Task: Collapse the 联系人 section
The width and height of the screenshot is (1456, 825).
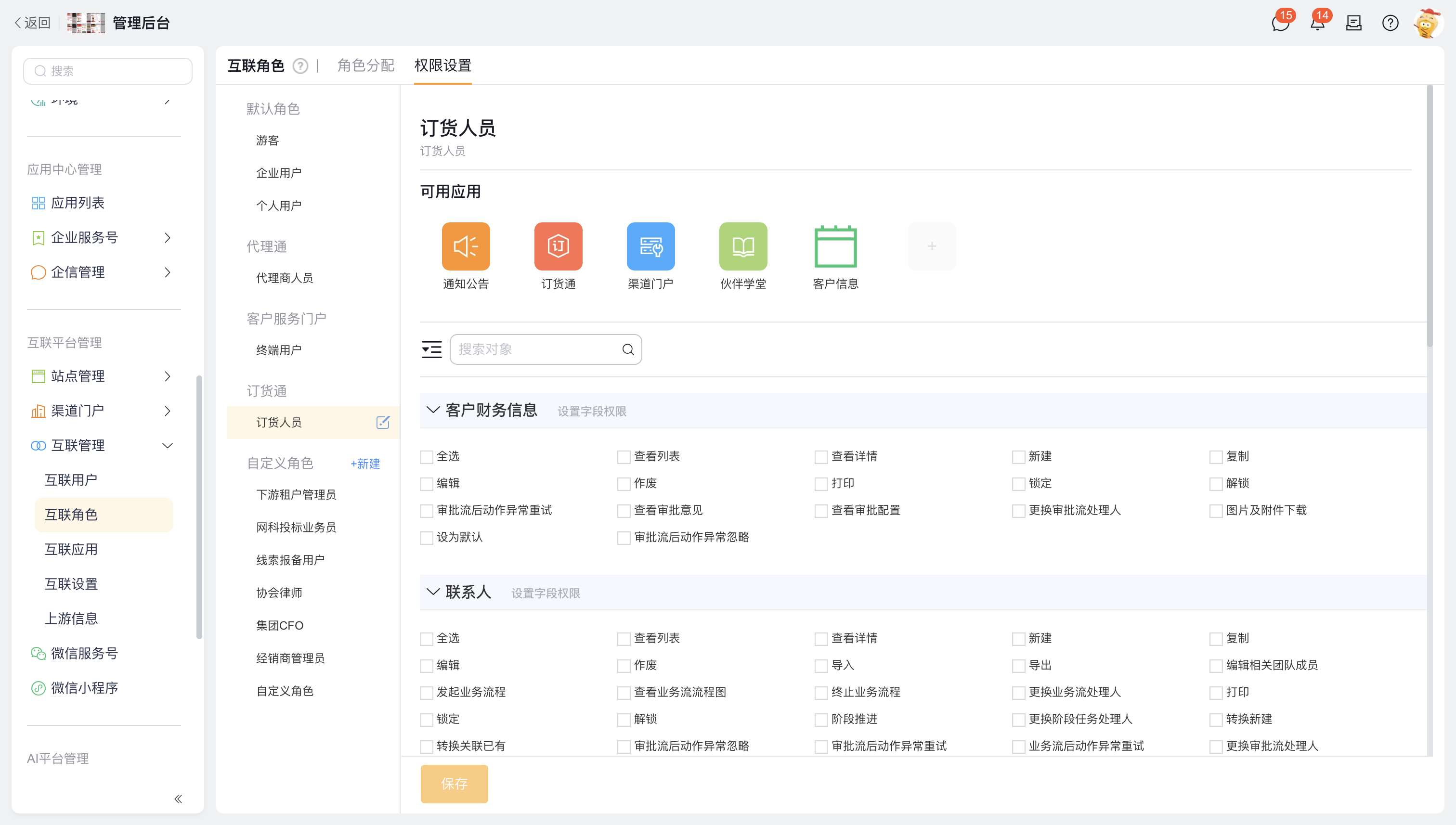Action: pos(432,592)
